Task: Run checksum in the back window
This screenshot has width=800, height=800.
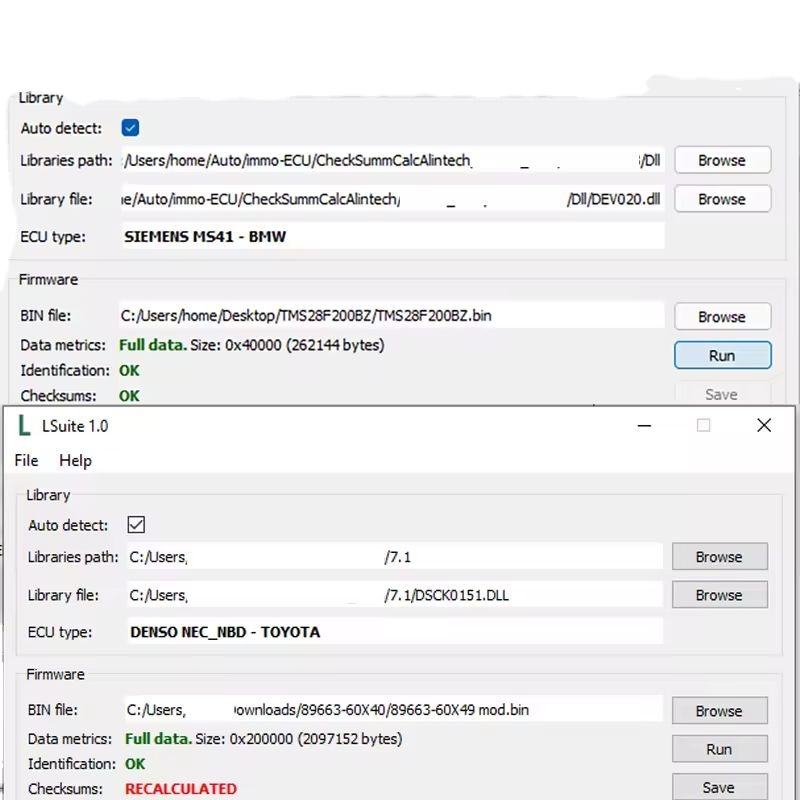Action: coord(722,355)
